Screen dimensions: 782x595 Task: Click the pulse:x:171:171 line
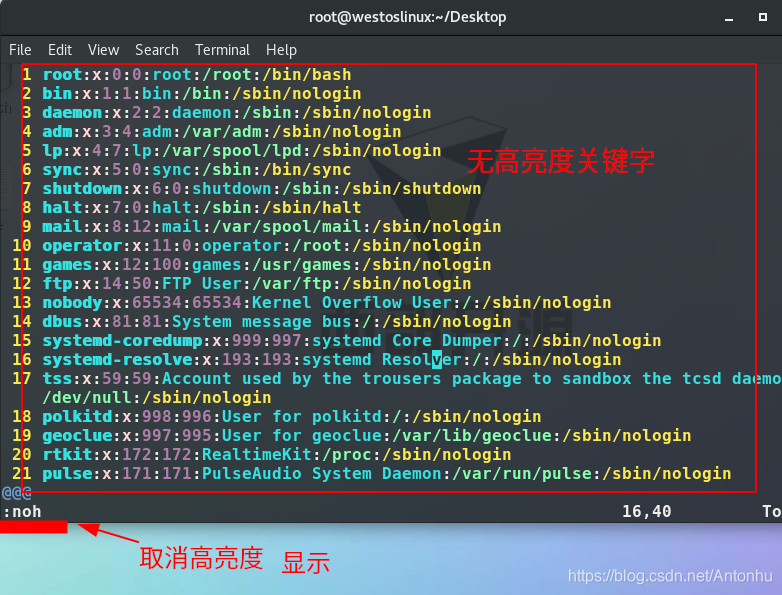[387, 473]
